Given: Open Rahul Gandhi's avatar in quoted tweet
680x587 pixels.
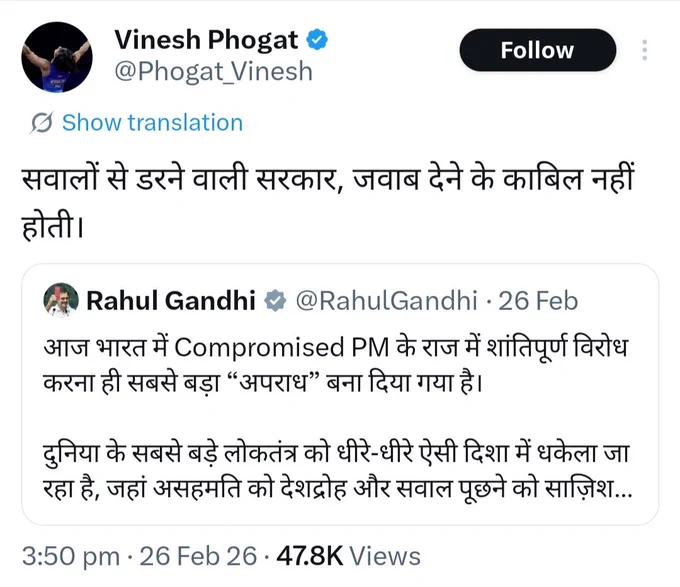Looking at the screenshot, I should point(61,300).
